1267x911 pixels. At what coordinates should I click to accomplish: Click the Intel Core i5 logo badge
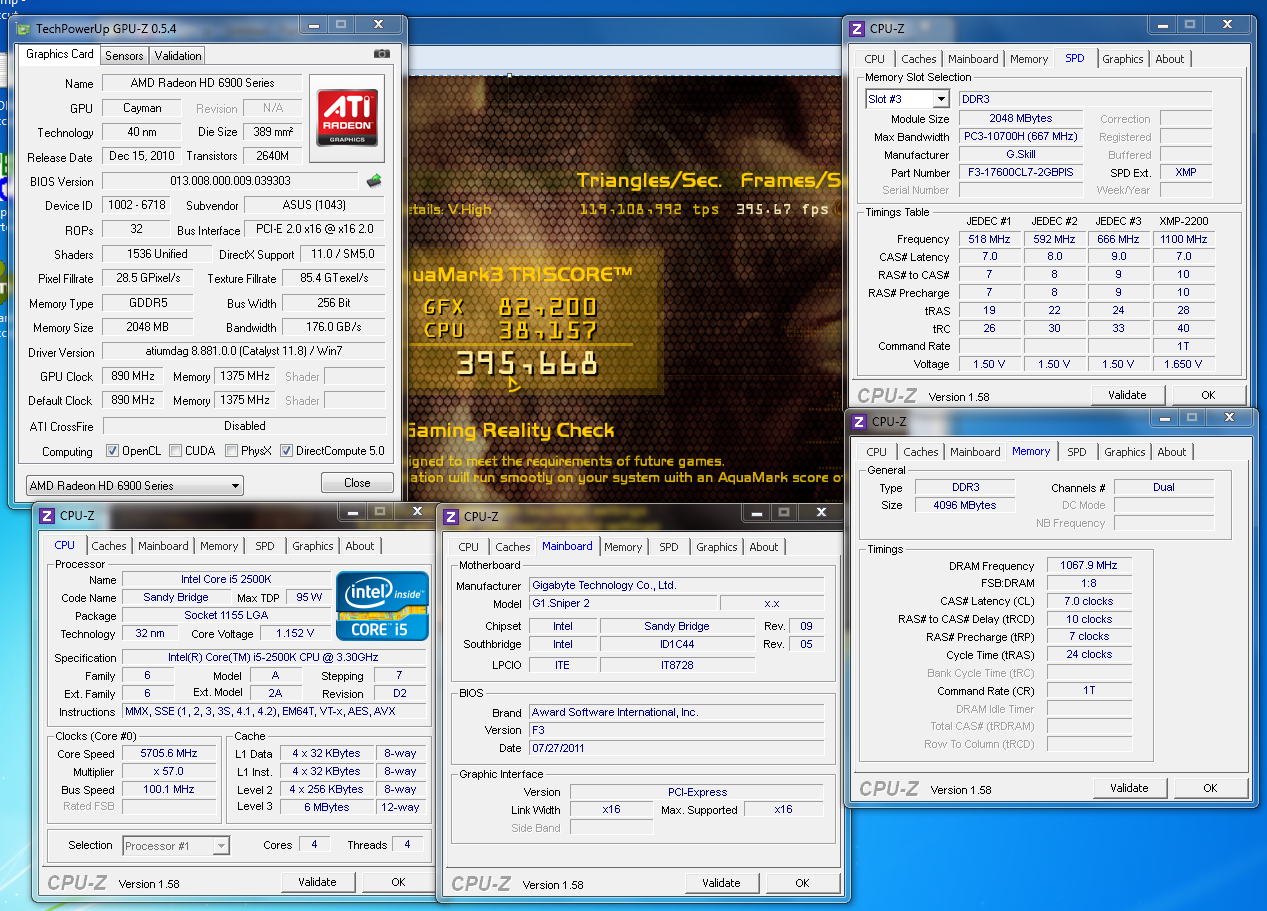coord(382,605)
